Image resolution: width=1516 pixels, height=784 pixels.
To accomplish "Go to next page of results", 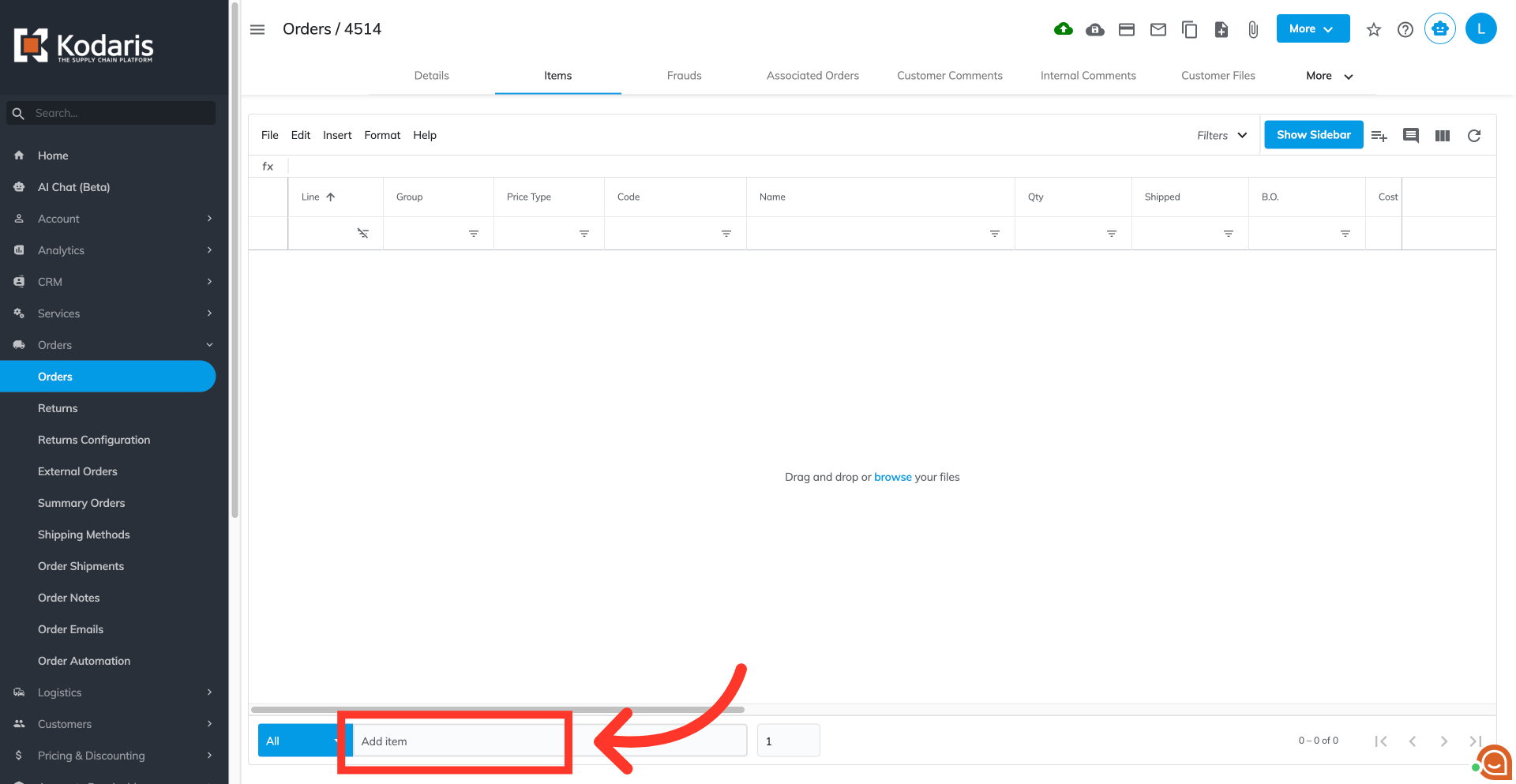I will tap(1444, 741).
